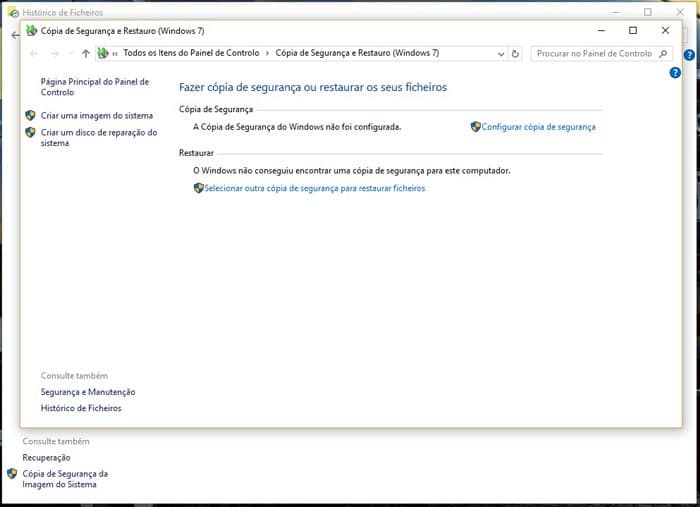Open Criar um disco de reparação do sistema
The image size is (700, 507).
(x=99, y=137)
